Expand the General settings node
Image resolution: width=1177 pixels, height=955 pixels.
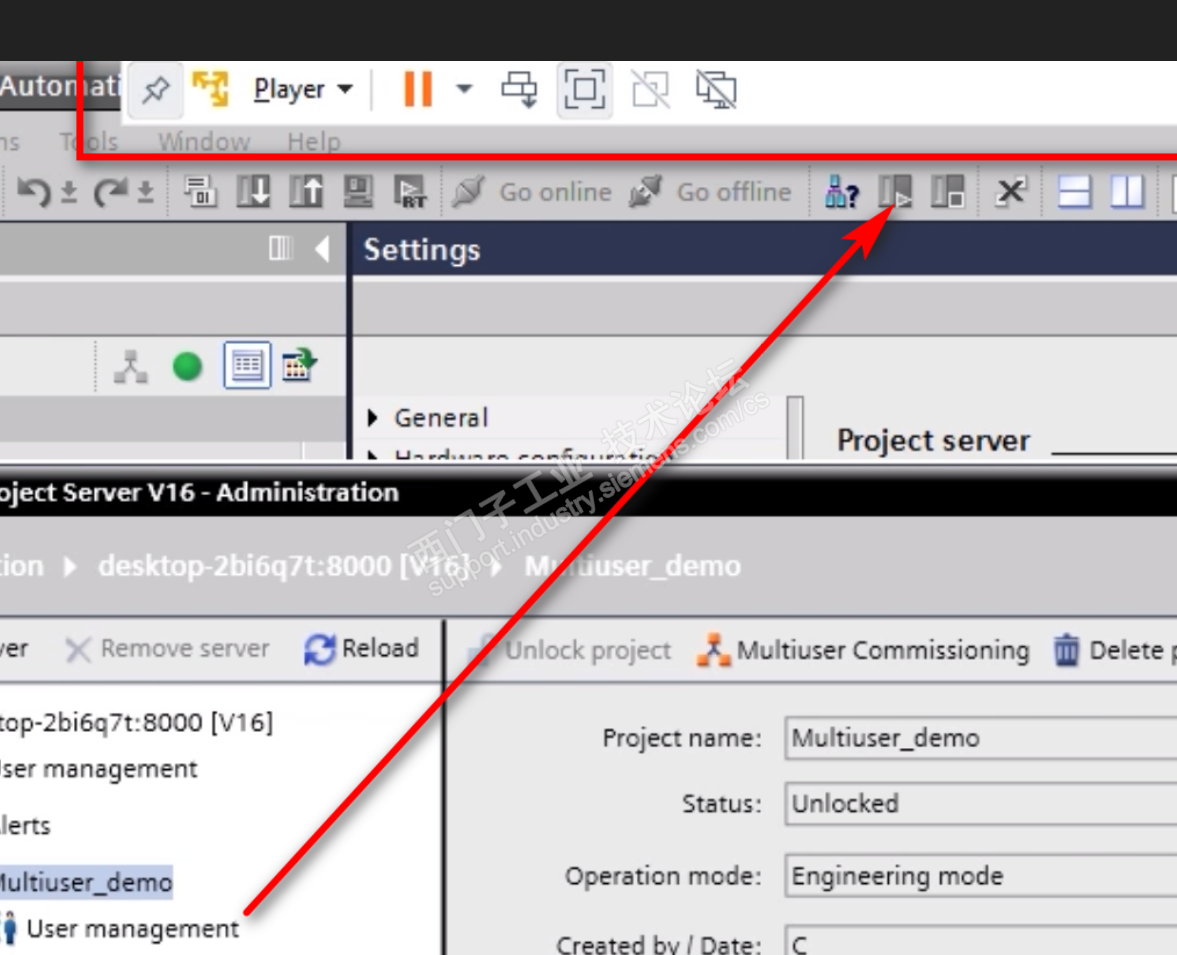click(x=373, y=417)
